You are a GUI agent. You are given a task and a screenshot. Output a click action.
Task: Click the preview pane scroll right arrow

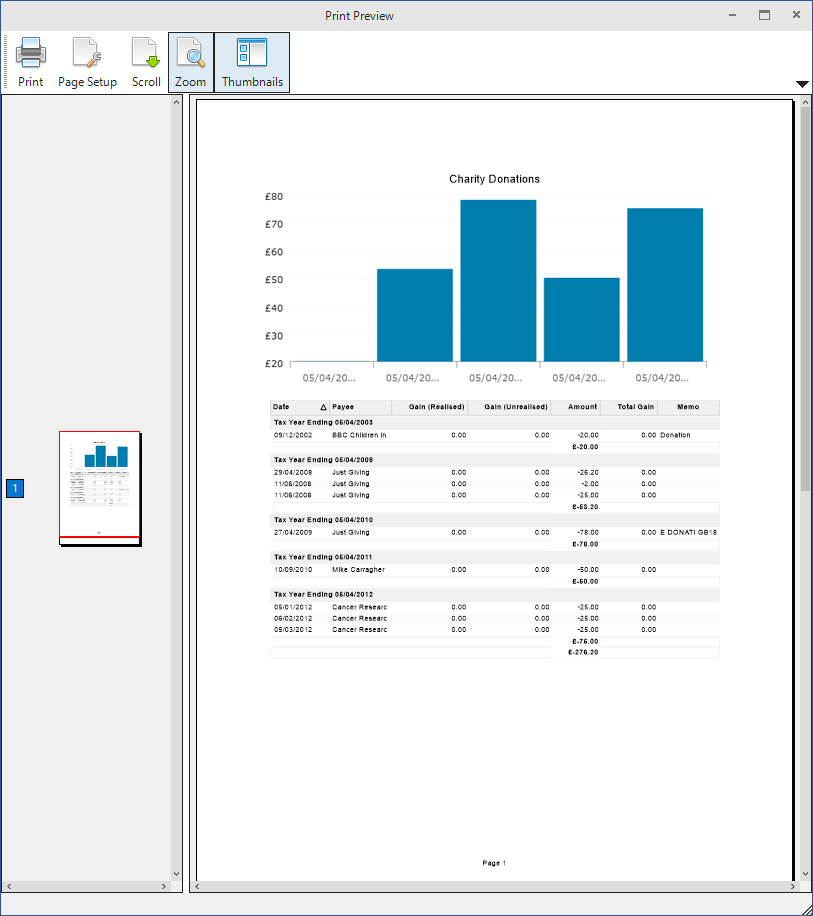pyautogui.click(x=791, y=887)
